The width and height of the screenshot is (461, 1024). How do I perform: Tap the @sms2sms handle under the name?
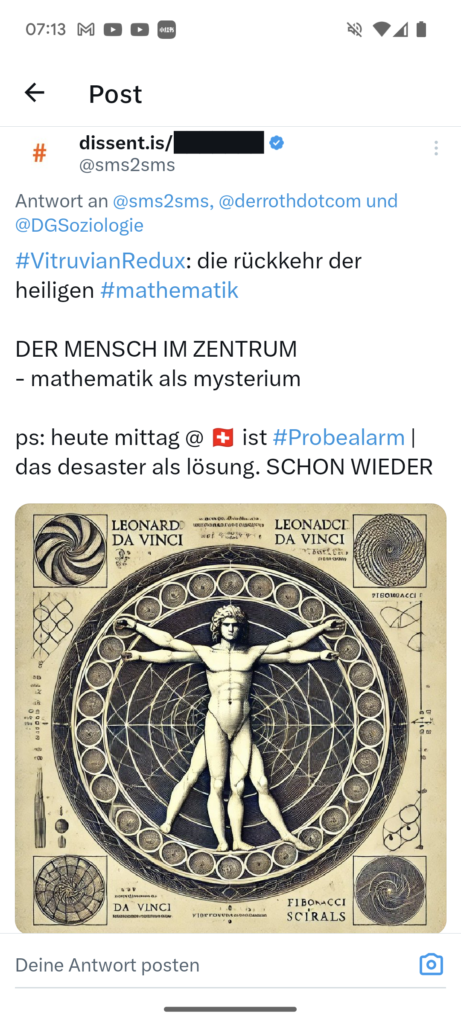[127, 165]
